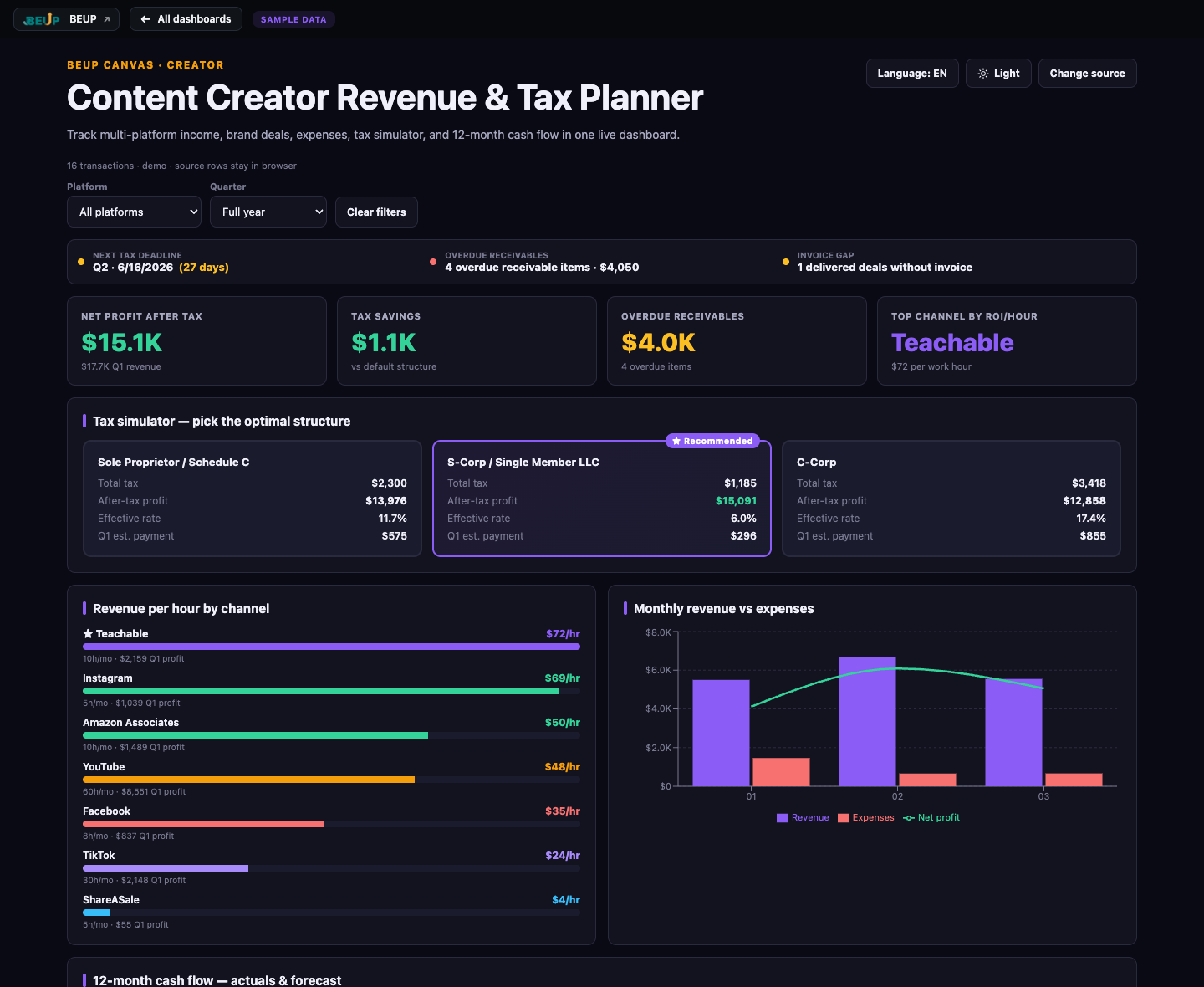
Task: Go back to All dashboards
Action: click(x=186, y=19)
